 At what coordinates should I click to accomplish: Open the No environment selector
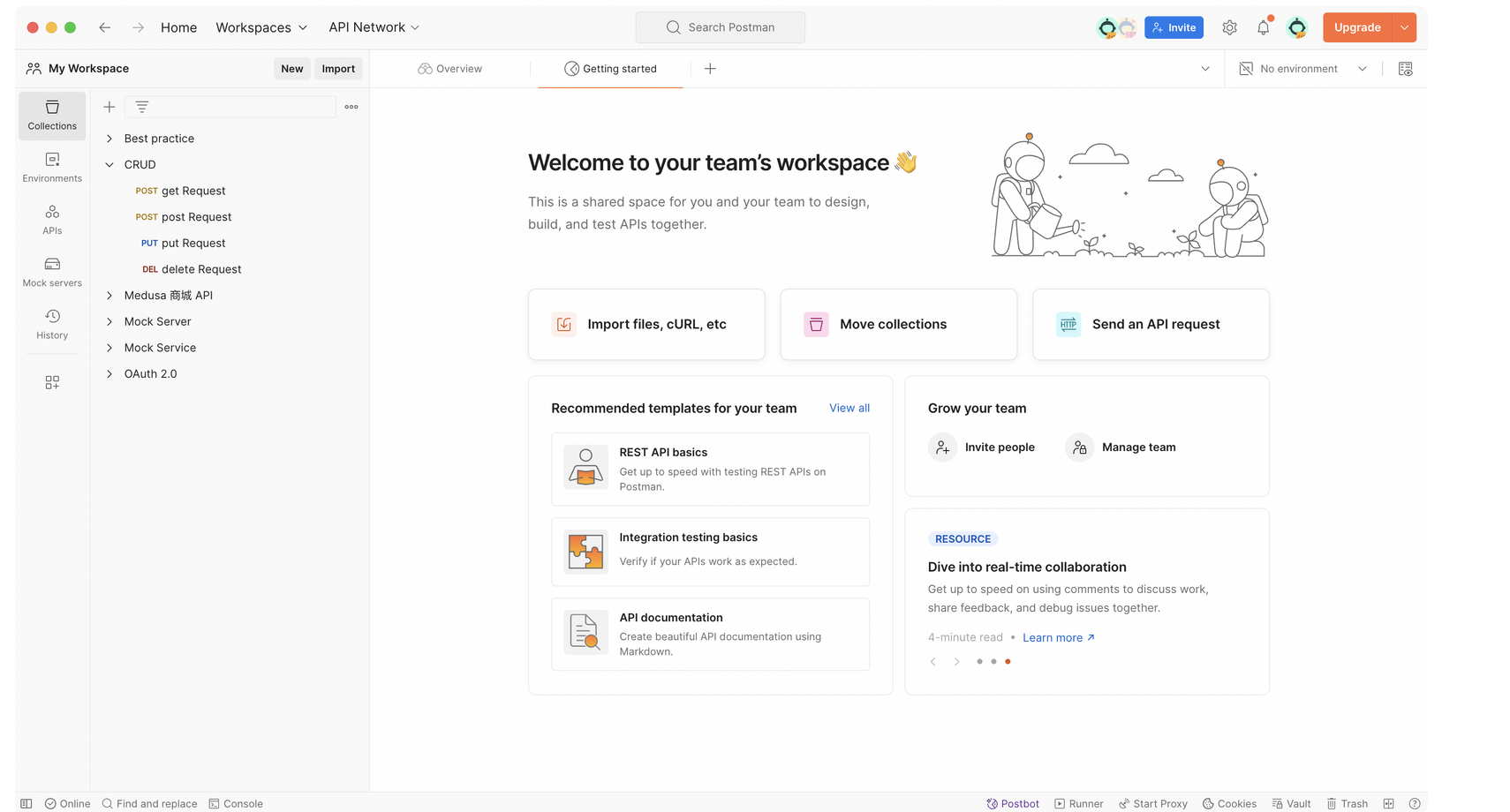point(1302,69)
